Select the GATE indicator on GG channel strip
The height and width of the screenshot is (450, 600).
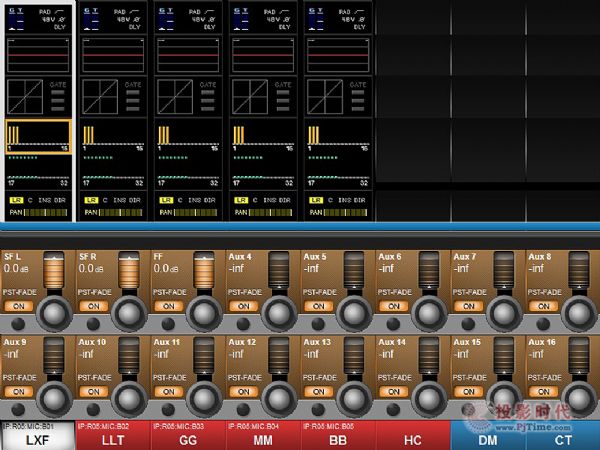[207, 86]
